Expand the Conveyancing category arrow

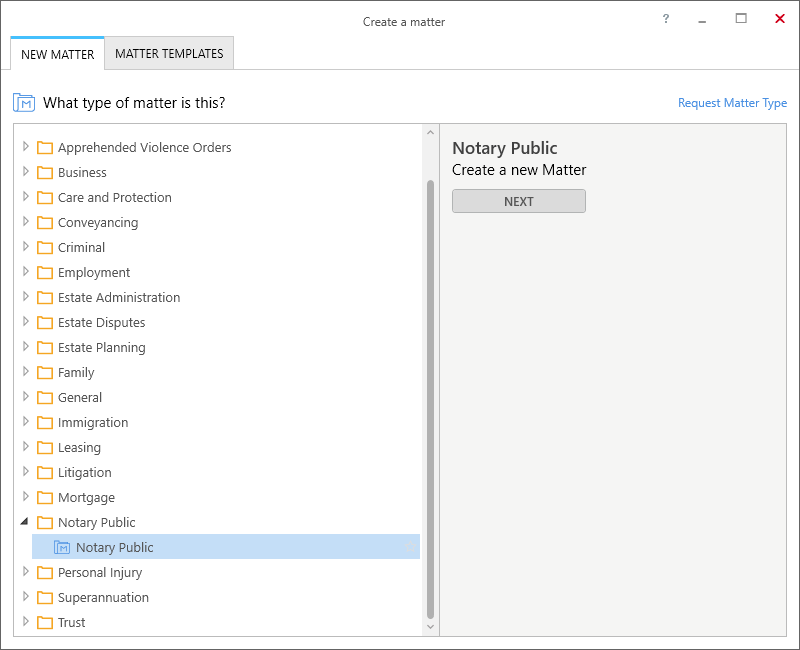tap(26, 222)
